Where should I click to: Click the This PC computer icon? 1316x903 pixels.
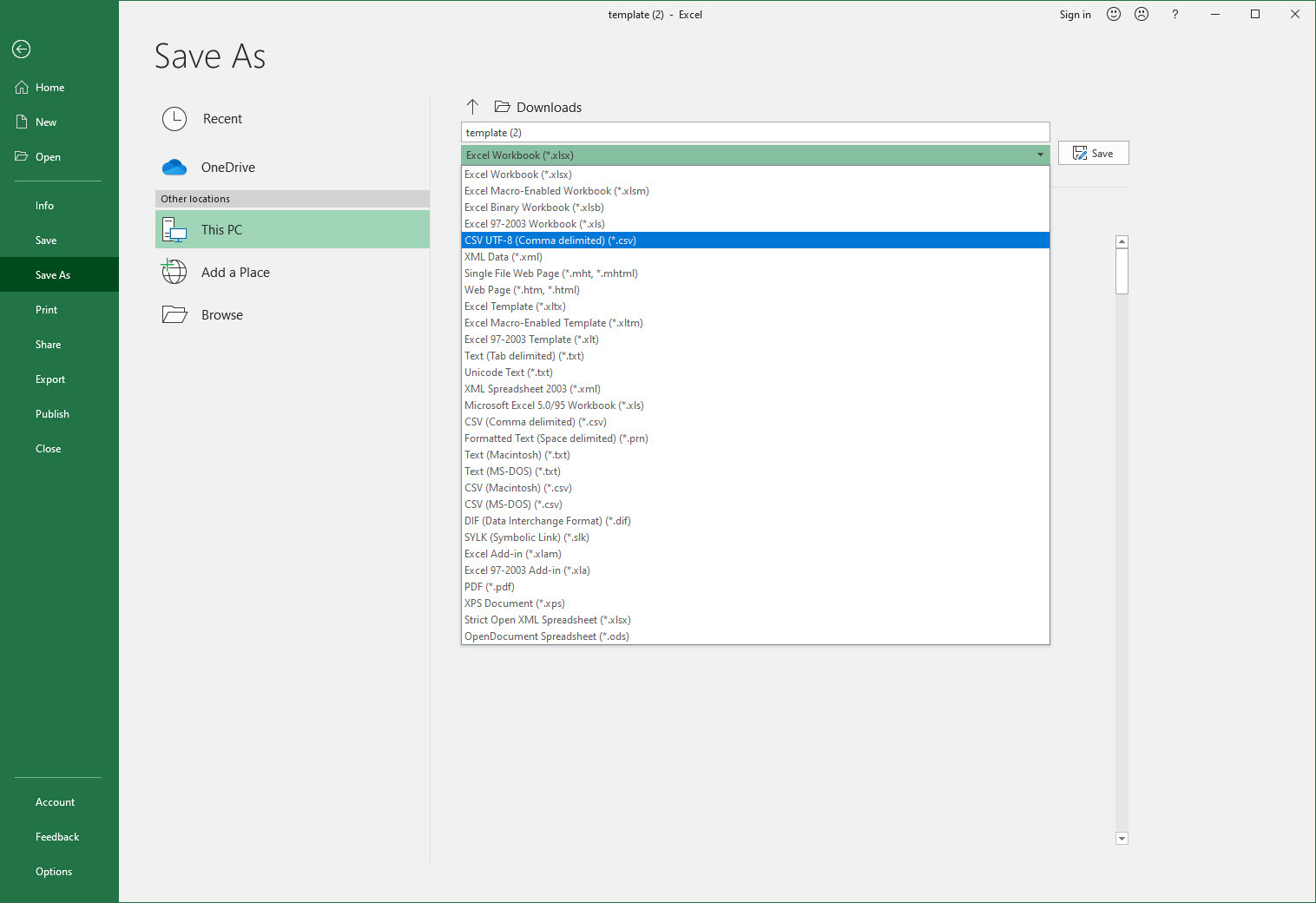[174, 230]
